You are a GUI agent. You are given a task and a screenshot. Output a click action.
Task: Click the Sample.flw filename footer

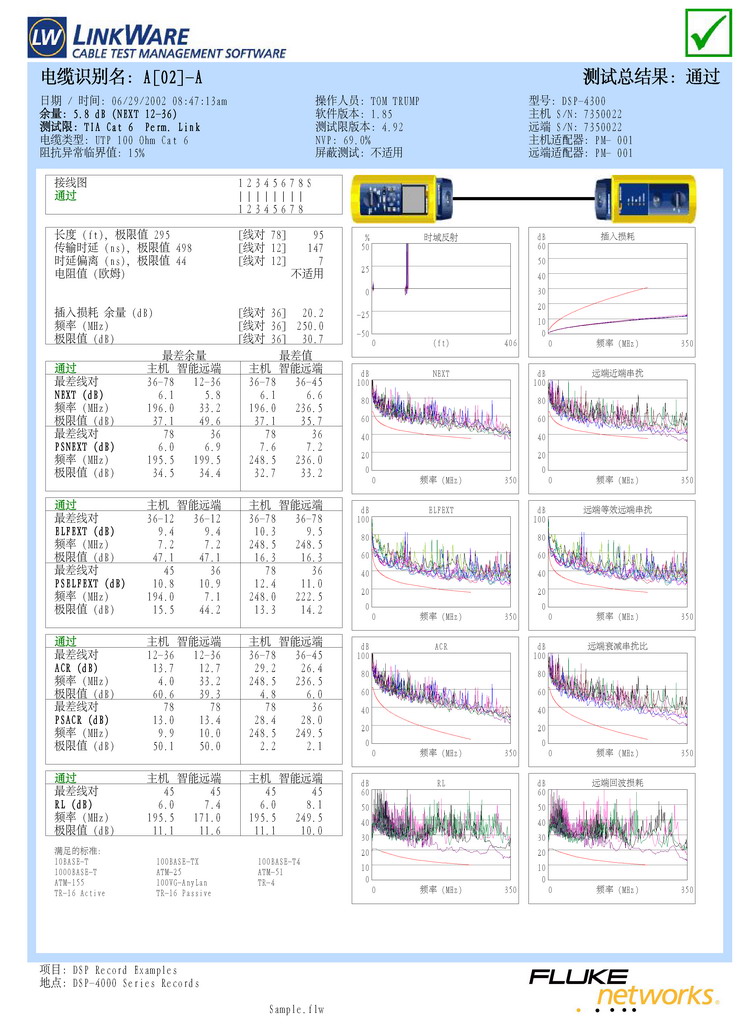tap(296, 1010)
